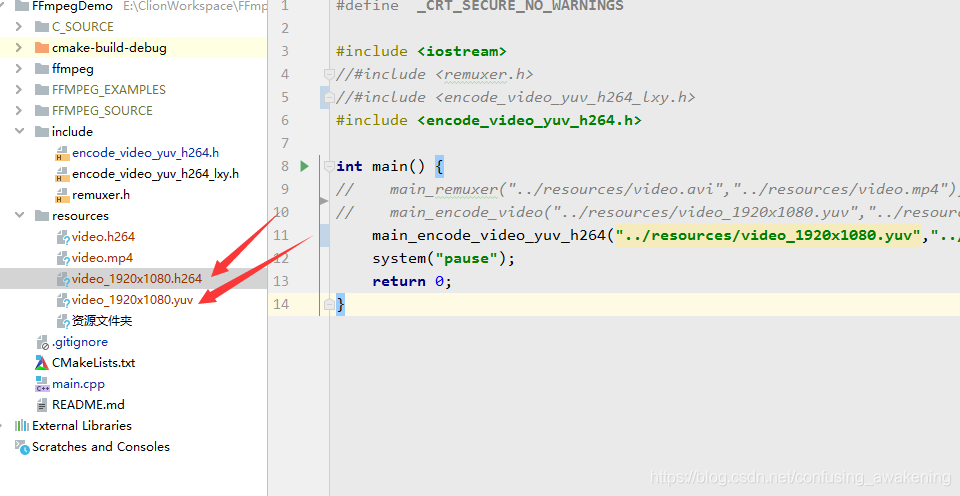
Task: Click the "../resources/video_1920x1080.yuv" string argument
Action: (x=768, y=235)
